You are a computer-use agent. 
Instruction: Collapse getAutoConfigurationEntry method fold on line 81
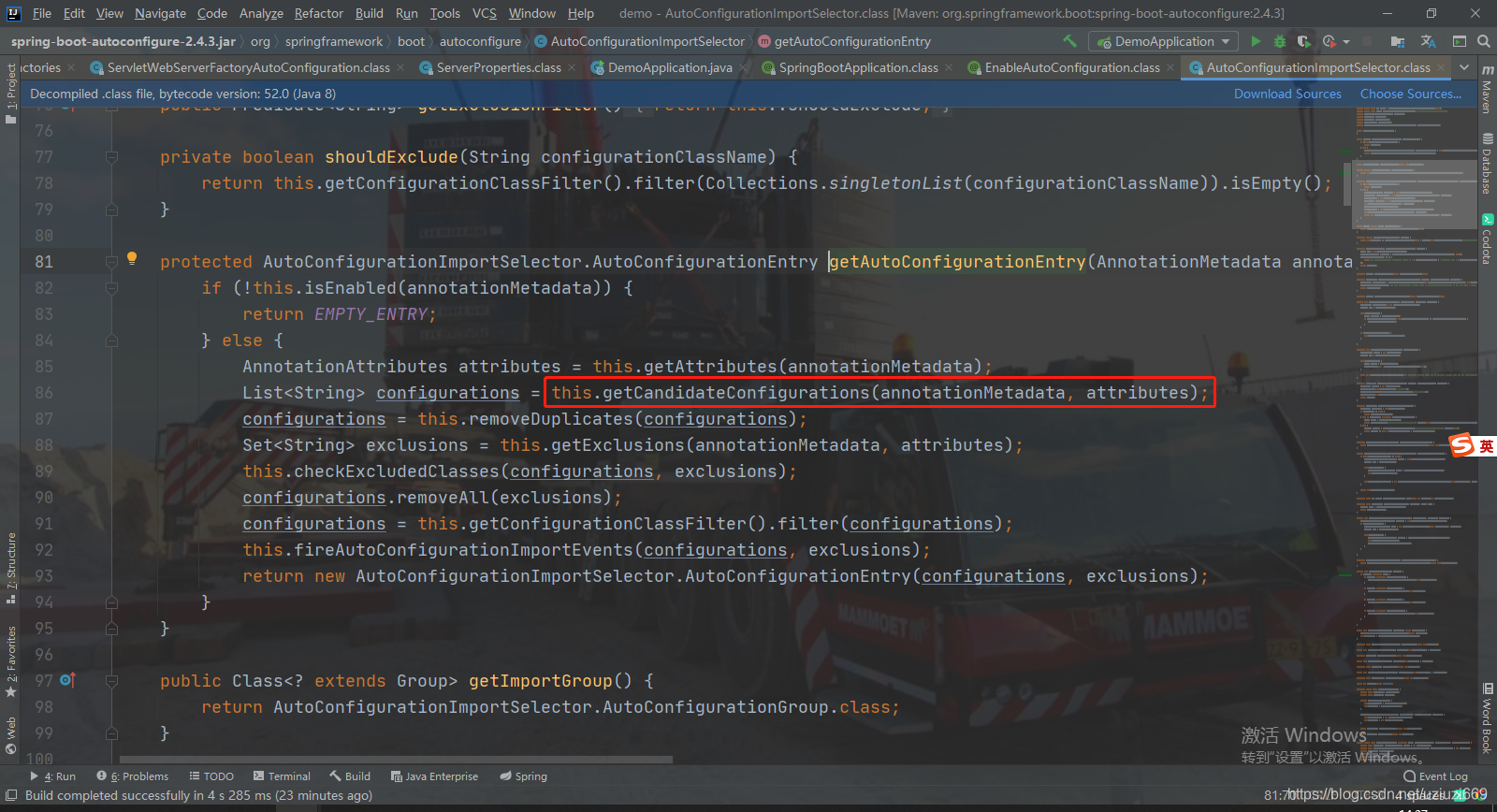tap(111, 262)
